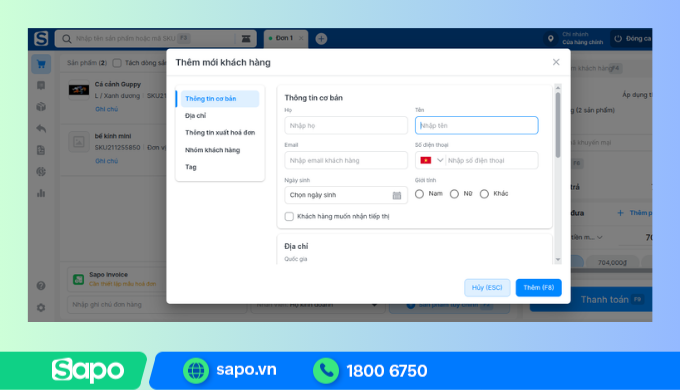Image resolution: width=680 pixels, height=390 pixels.
Task: Go to the Nhóm khách hàng section
Action: [212, 150]
